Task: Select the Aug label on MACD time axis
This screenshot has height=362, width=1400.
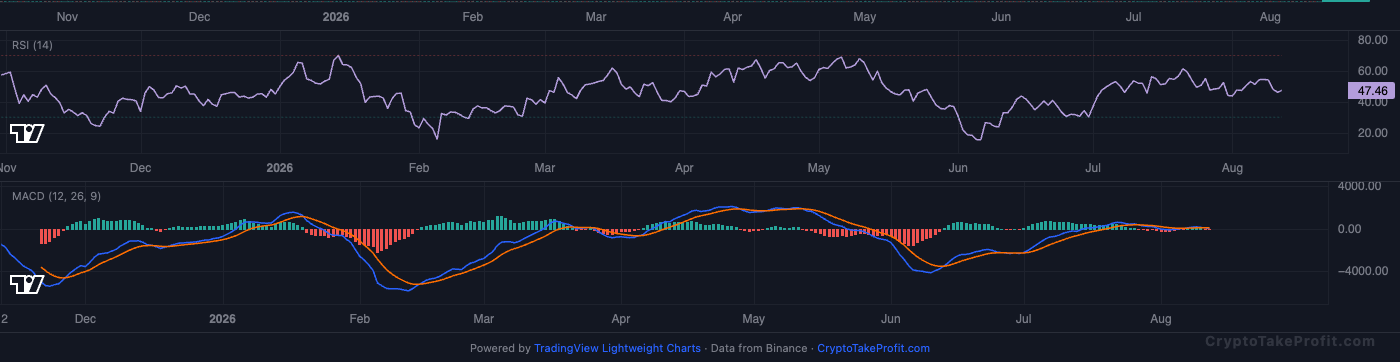Action: (1160, 320)
